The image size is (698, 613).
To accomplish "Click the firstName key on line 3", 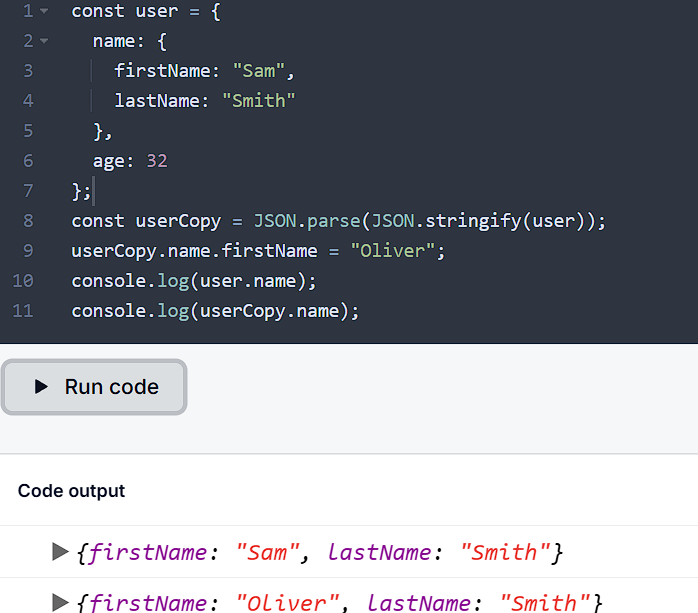I will [x=162, y=71].
